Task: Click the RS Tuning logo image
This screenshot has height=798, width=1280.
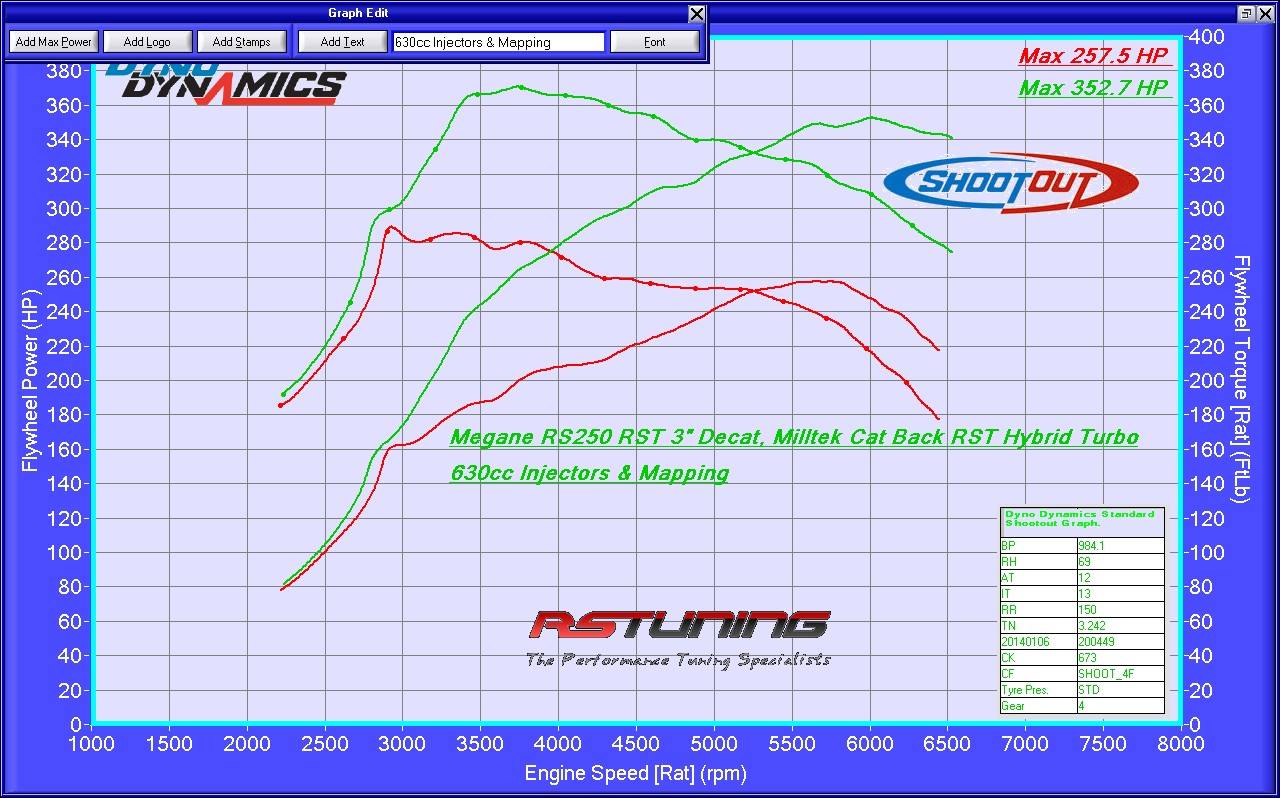Action: 679,636
